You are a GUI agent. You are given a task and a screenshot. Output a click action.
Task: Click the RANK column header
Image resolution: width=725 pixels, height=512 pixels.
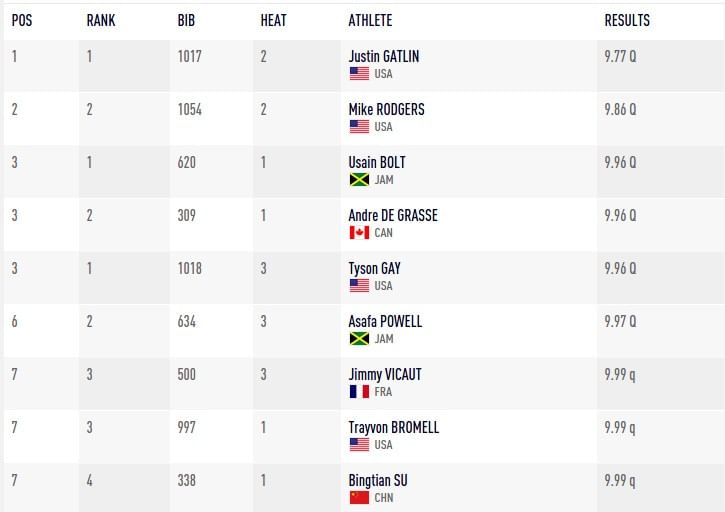(101, 20)
